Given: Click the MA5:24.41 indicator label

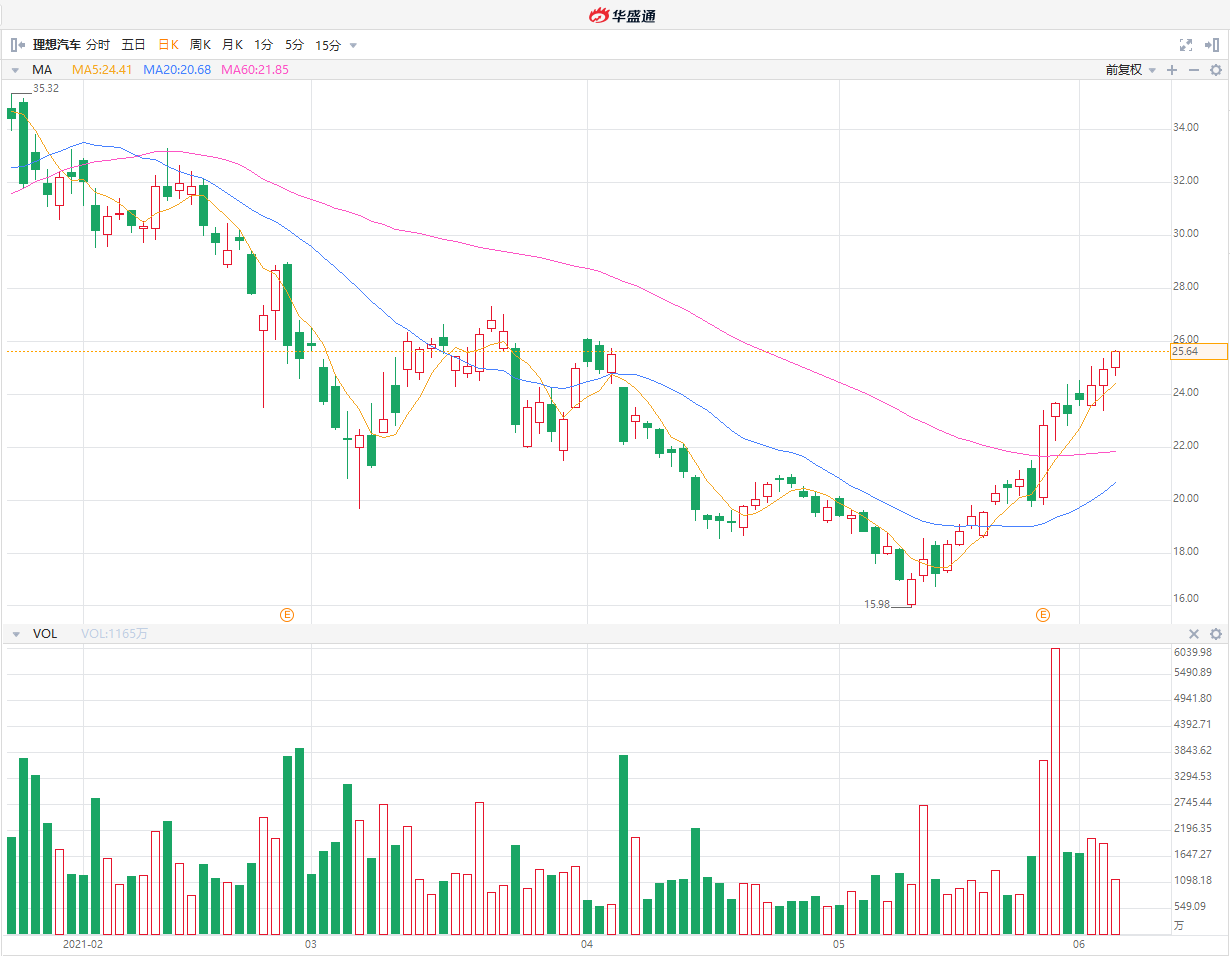Looking at the screenshot, I should click(102, 70).
